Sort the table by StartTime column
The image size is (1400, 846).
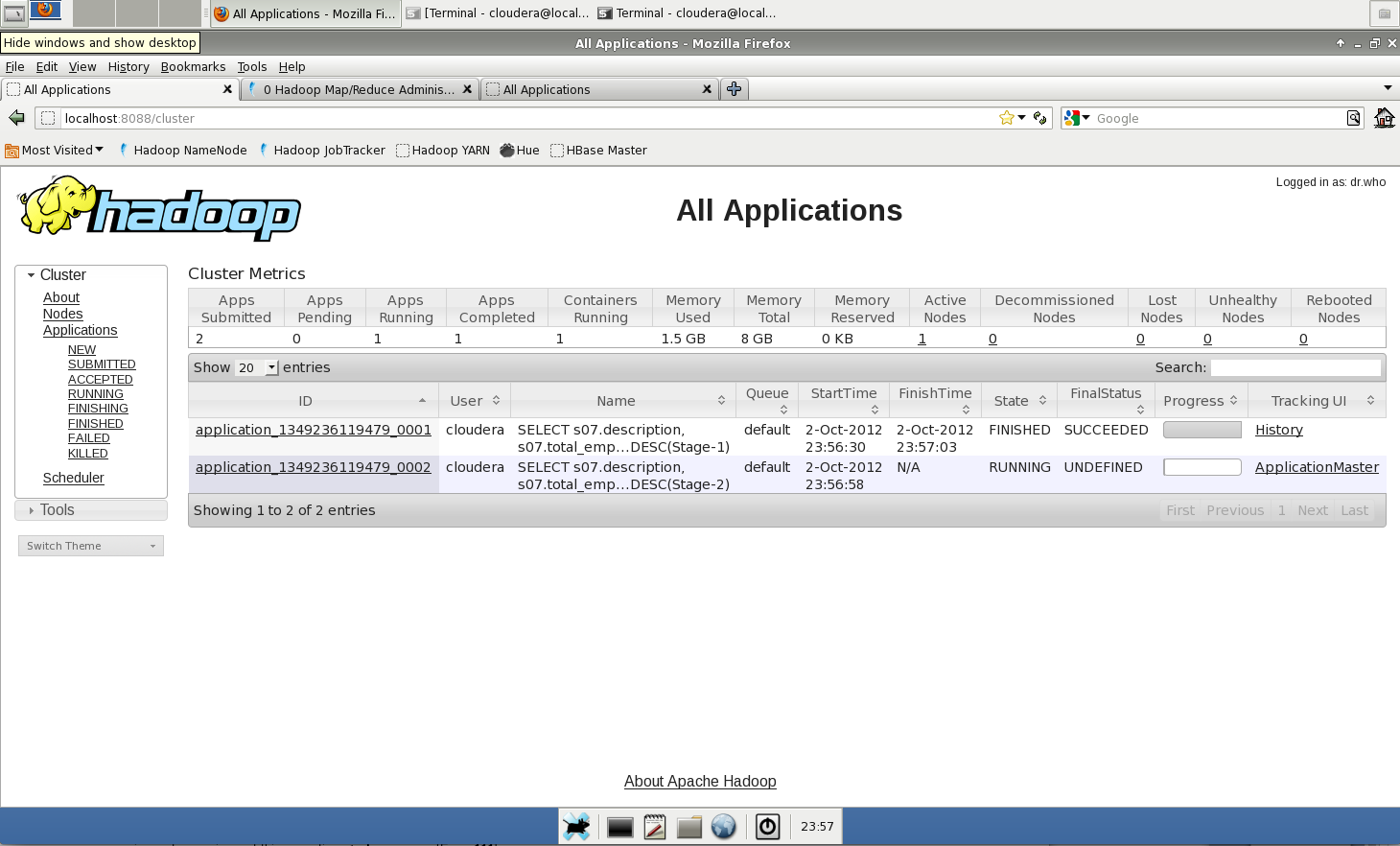(x=844, y=400)
